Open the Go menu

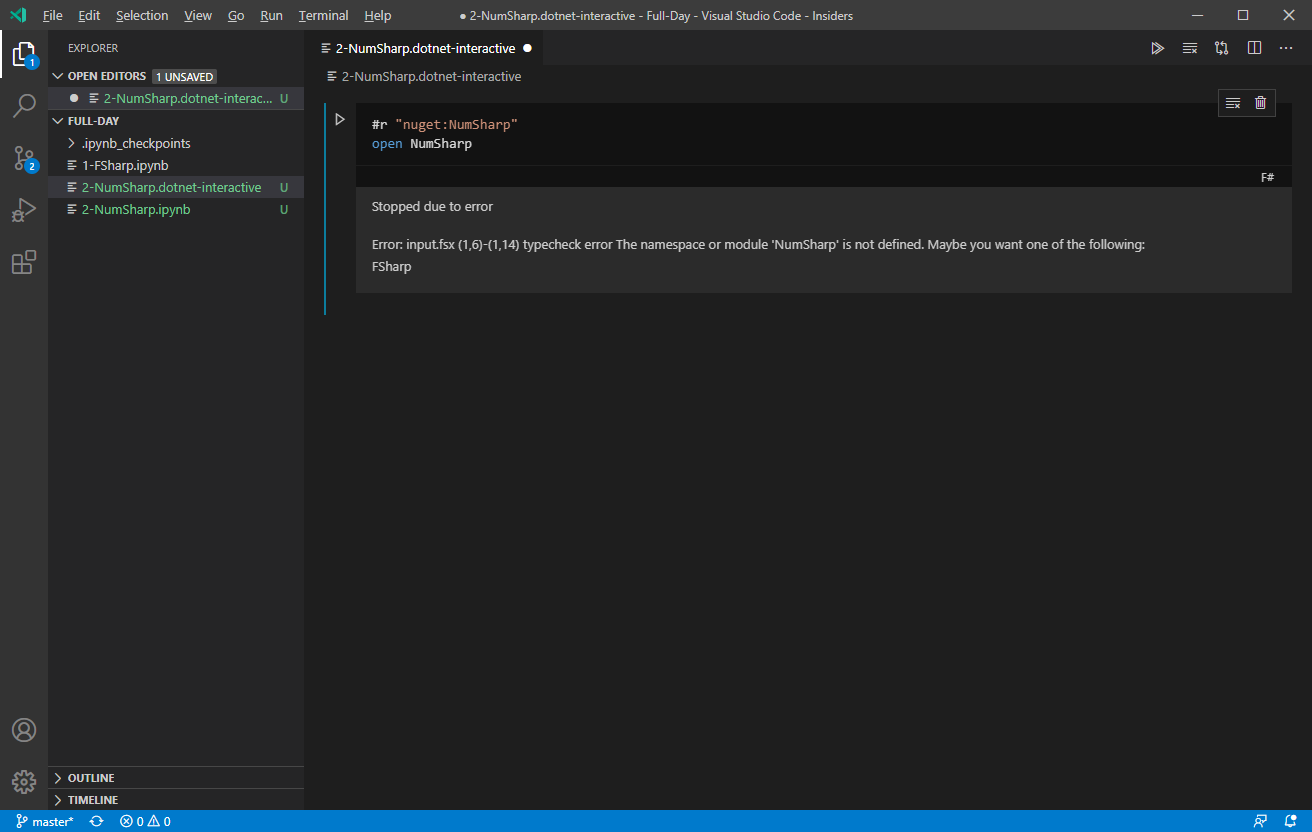point(236,15)
